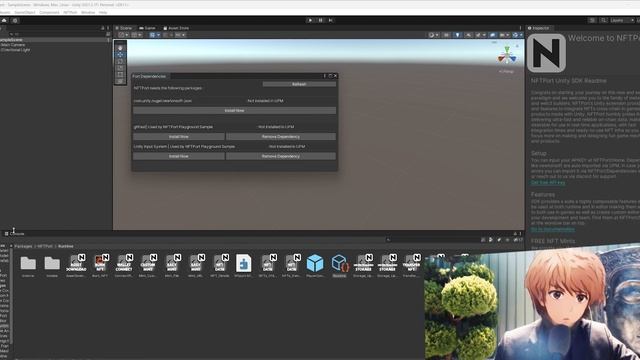Switch to the Asset Store tab
The image size is (640, 360).
[x=176, y=28]
